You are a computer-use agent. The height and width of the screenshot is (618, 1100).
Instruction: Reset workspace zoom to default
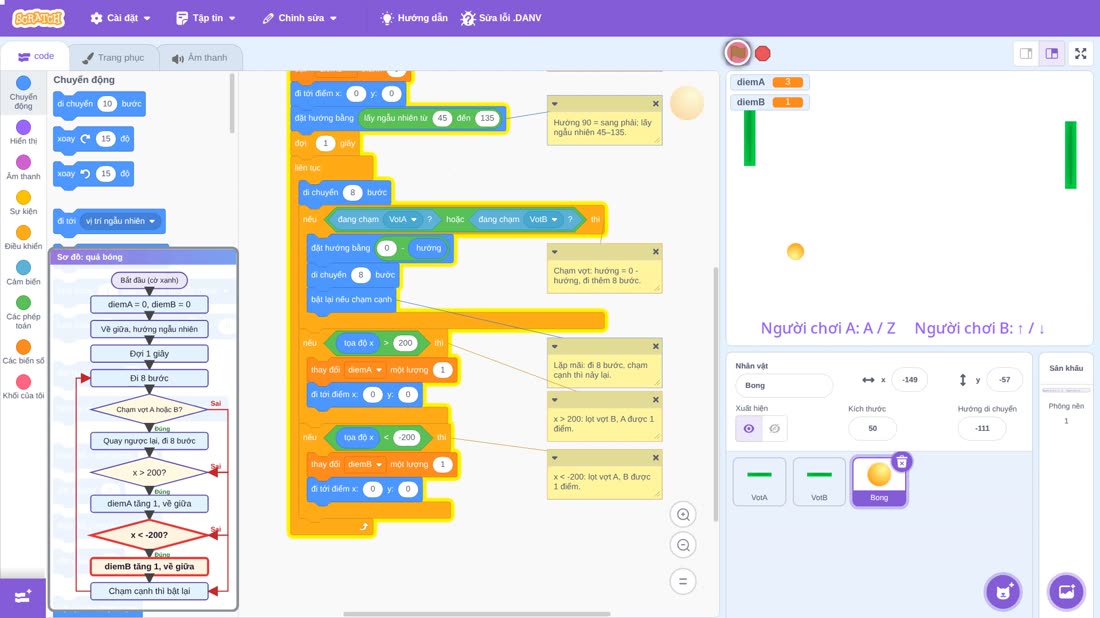(683, 581)
